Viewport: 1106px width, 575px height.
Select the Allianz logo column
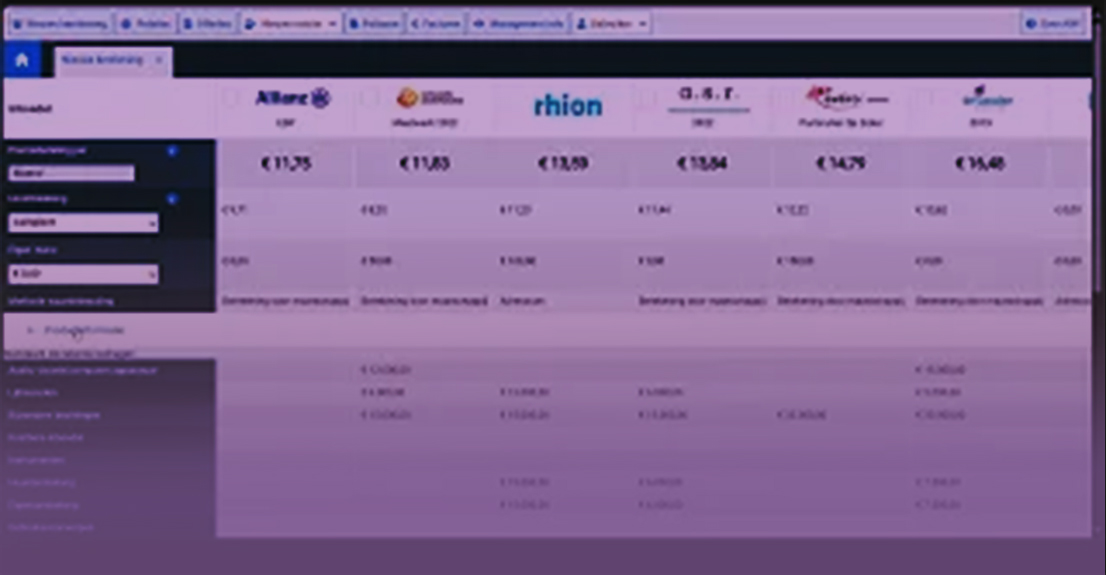pyautogui.click(x=292, y=98)
